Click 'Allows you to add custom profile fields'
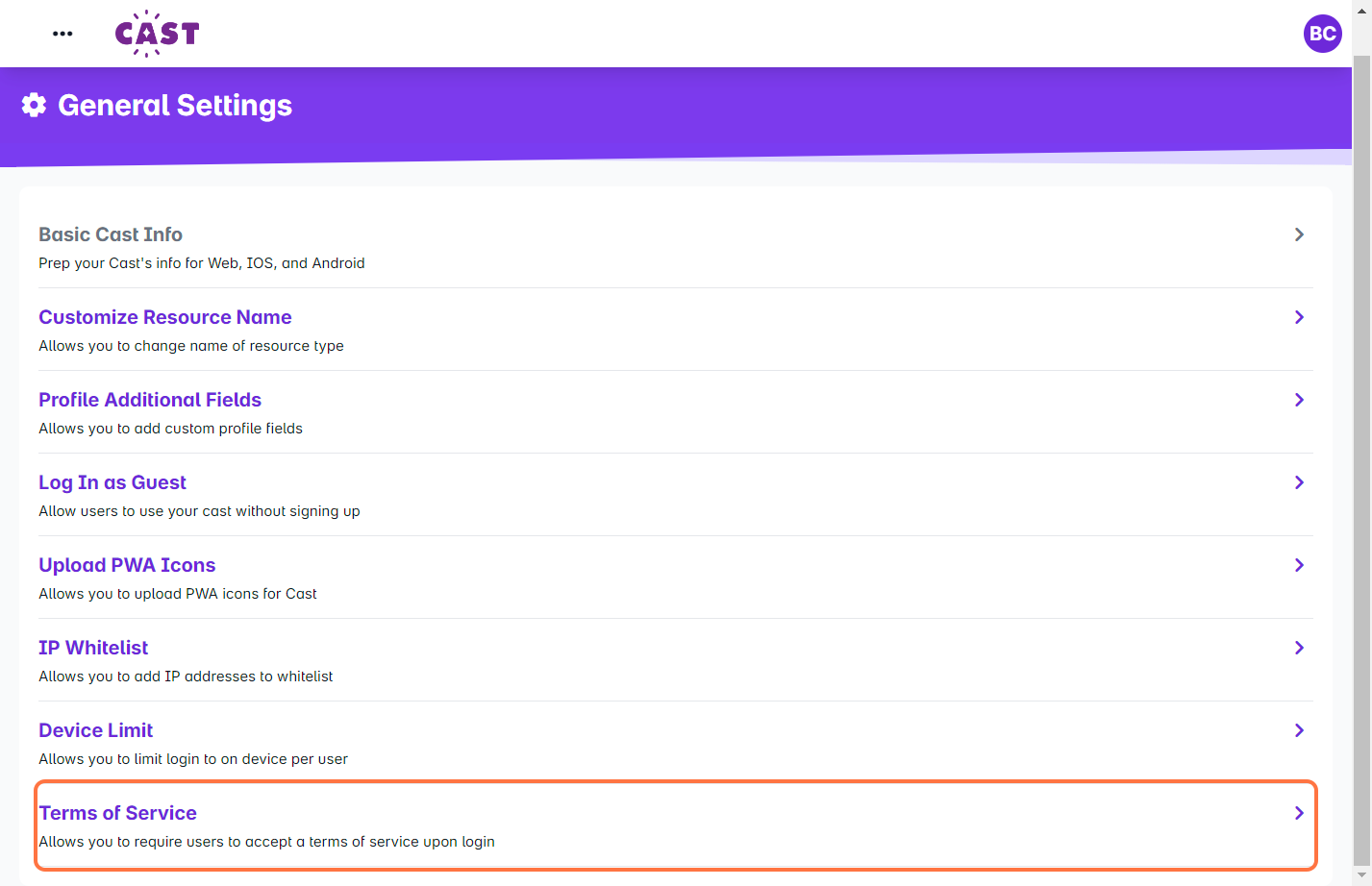1372x886 pixels. (171, 429)
